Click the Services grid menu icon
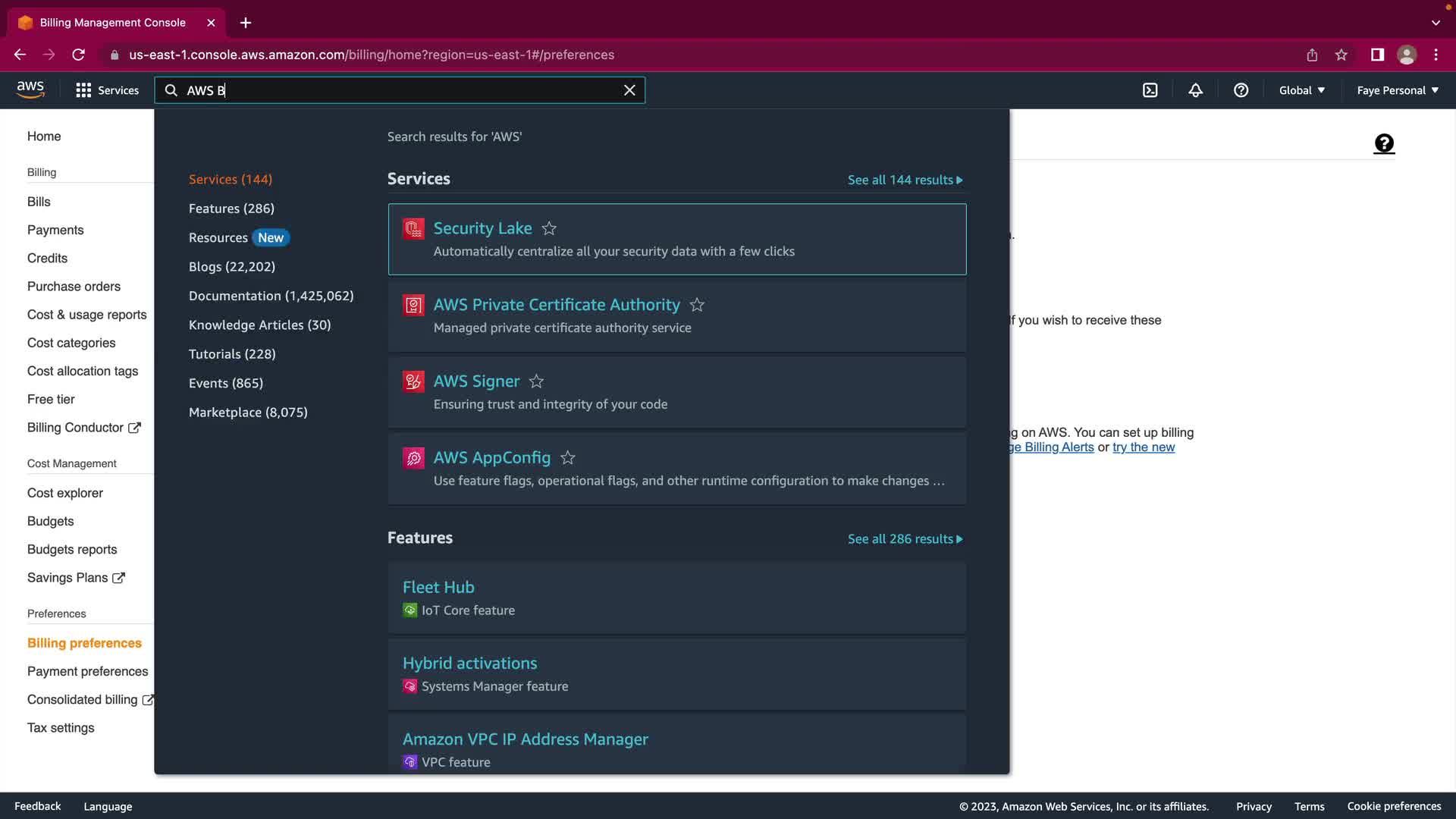 click(x=83, y=90)
